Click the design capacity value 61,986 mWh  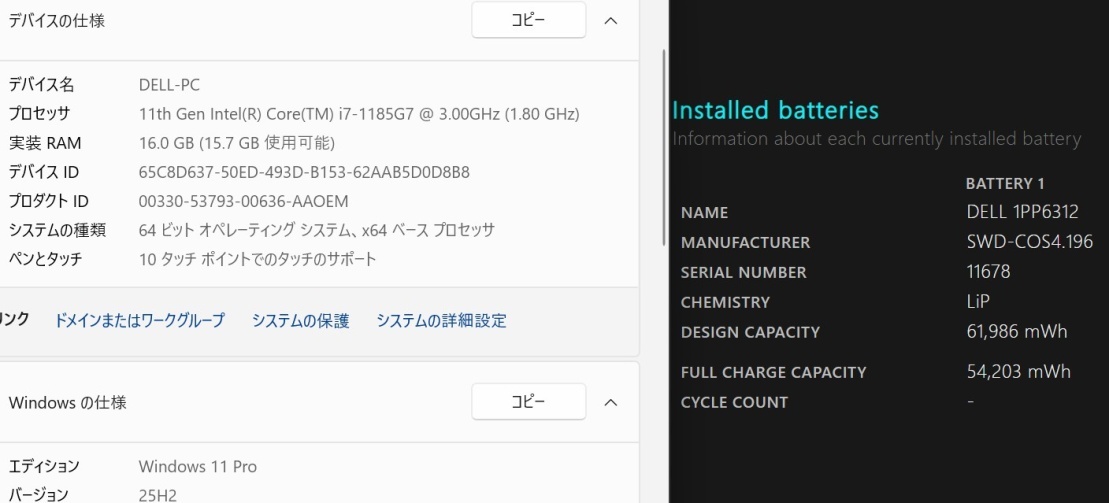(1017, 332)
